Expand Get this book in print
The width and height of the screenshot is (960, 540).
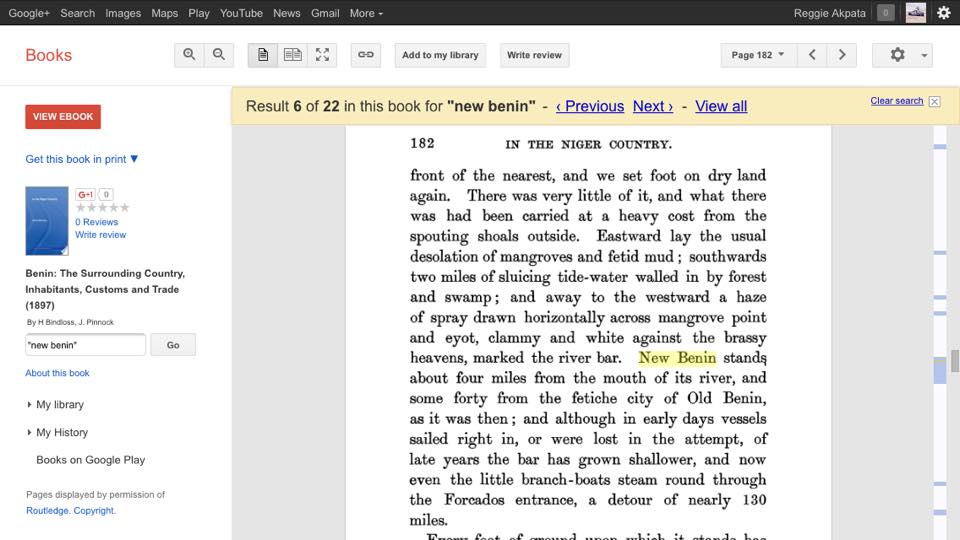click(82, 159)
